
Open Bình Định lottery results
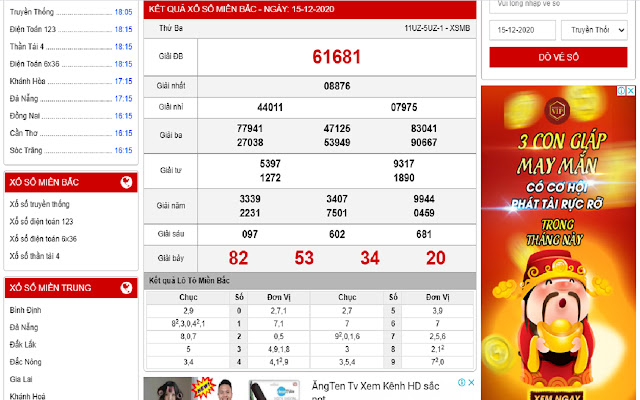click(x=25, y=310)
